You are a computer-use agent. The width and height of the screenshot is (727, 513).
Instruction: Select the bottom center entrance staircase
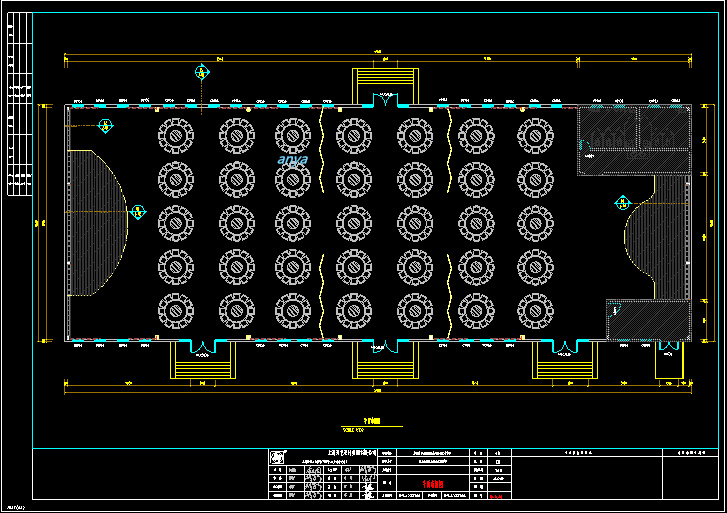pos(383,364)
